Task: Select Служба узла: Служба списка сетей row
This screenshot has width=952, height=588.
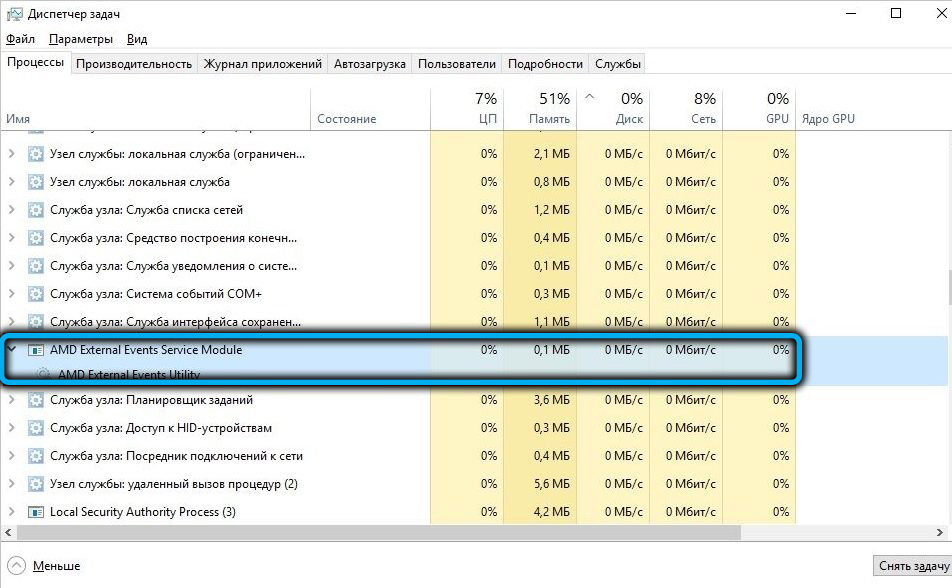Action: pos(398,210)
